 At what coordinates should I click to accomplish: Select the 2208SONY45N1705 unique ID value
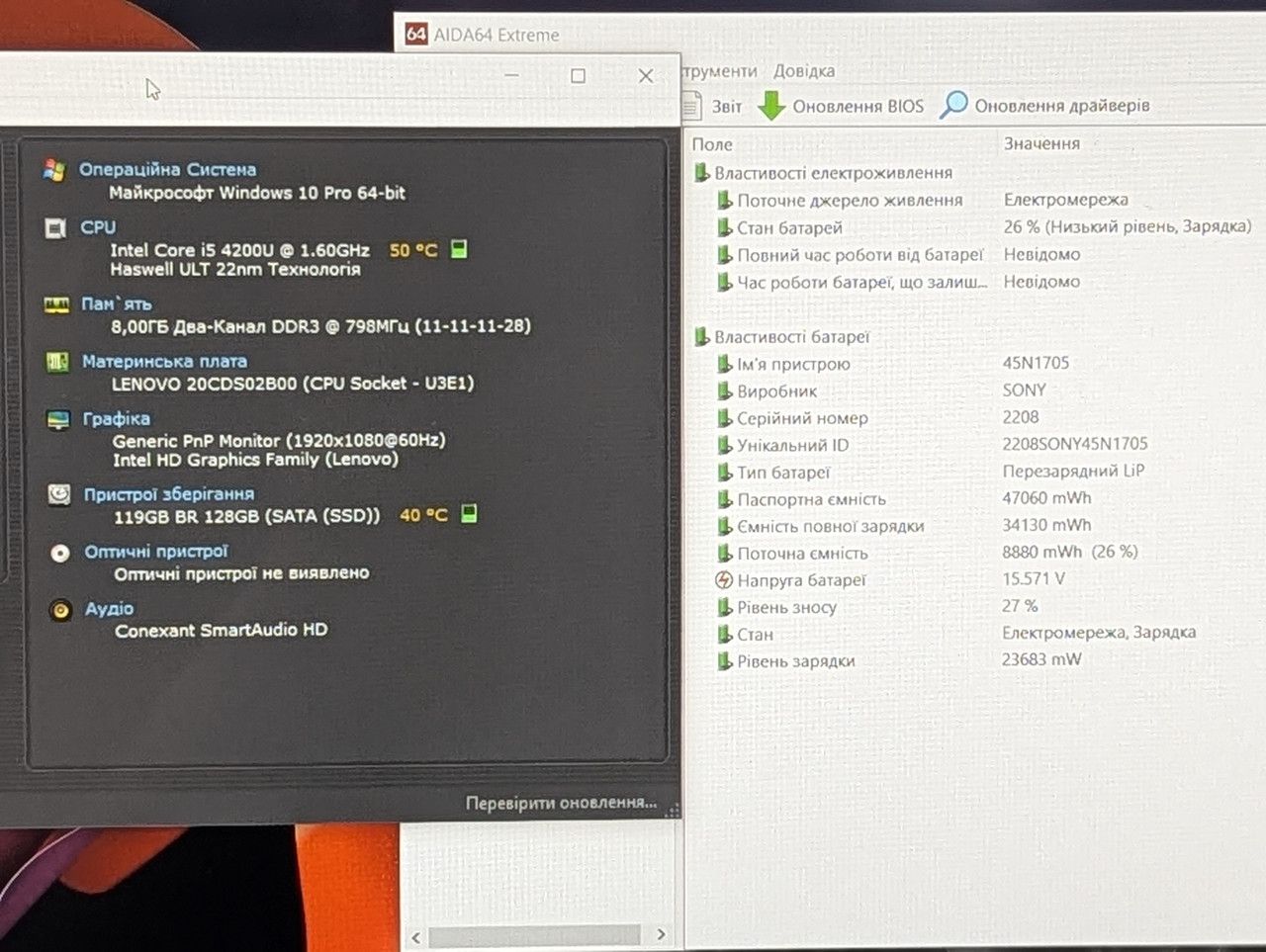pos(1075,444)
